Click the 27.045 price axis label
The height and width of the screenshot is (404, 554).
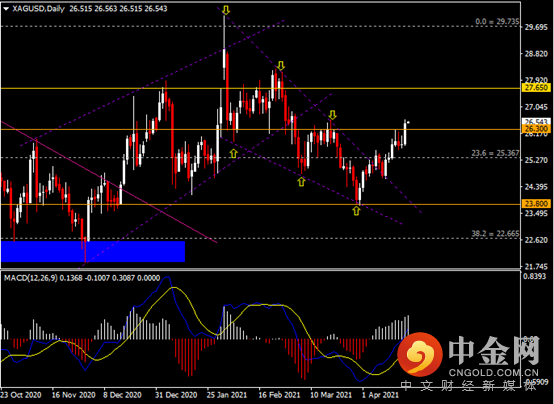coord(536,107)
